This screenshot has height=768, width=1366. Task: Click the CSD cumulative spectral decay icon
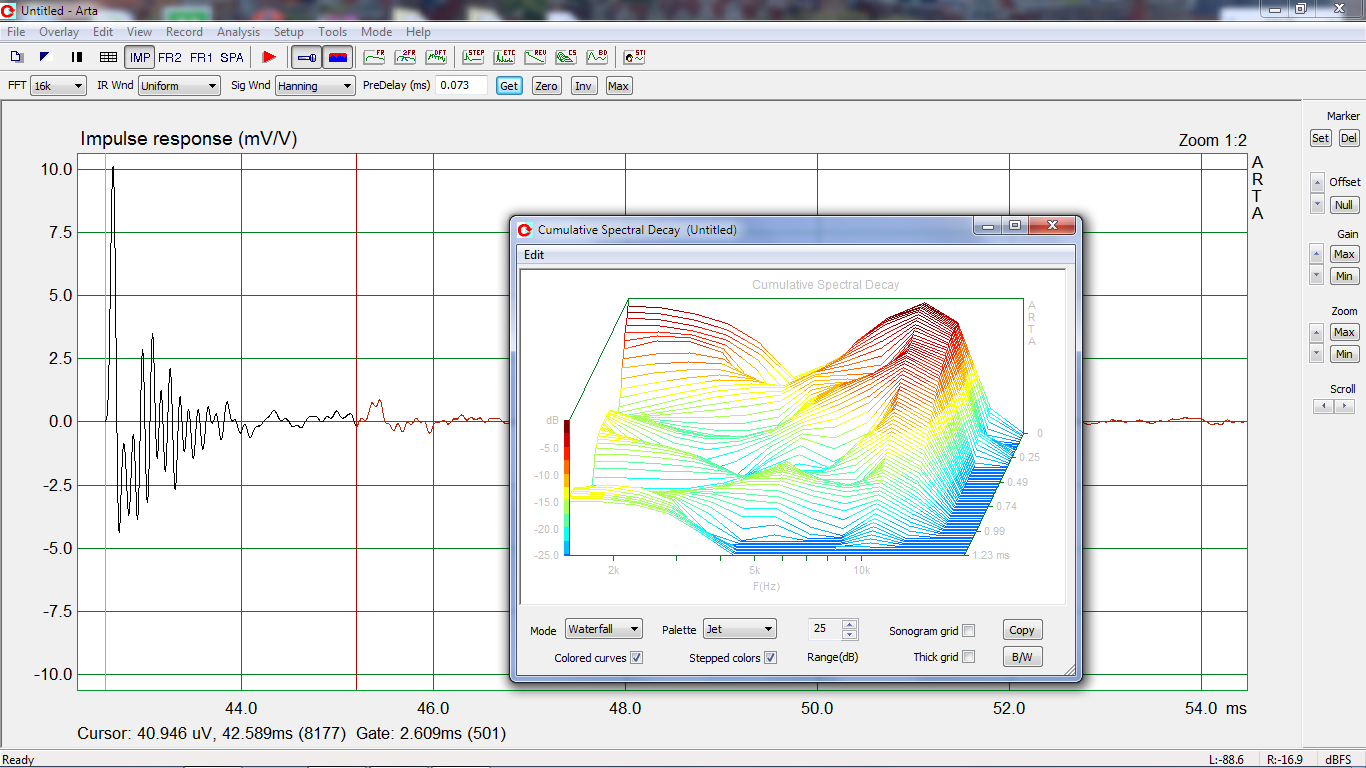coord(566,57)
